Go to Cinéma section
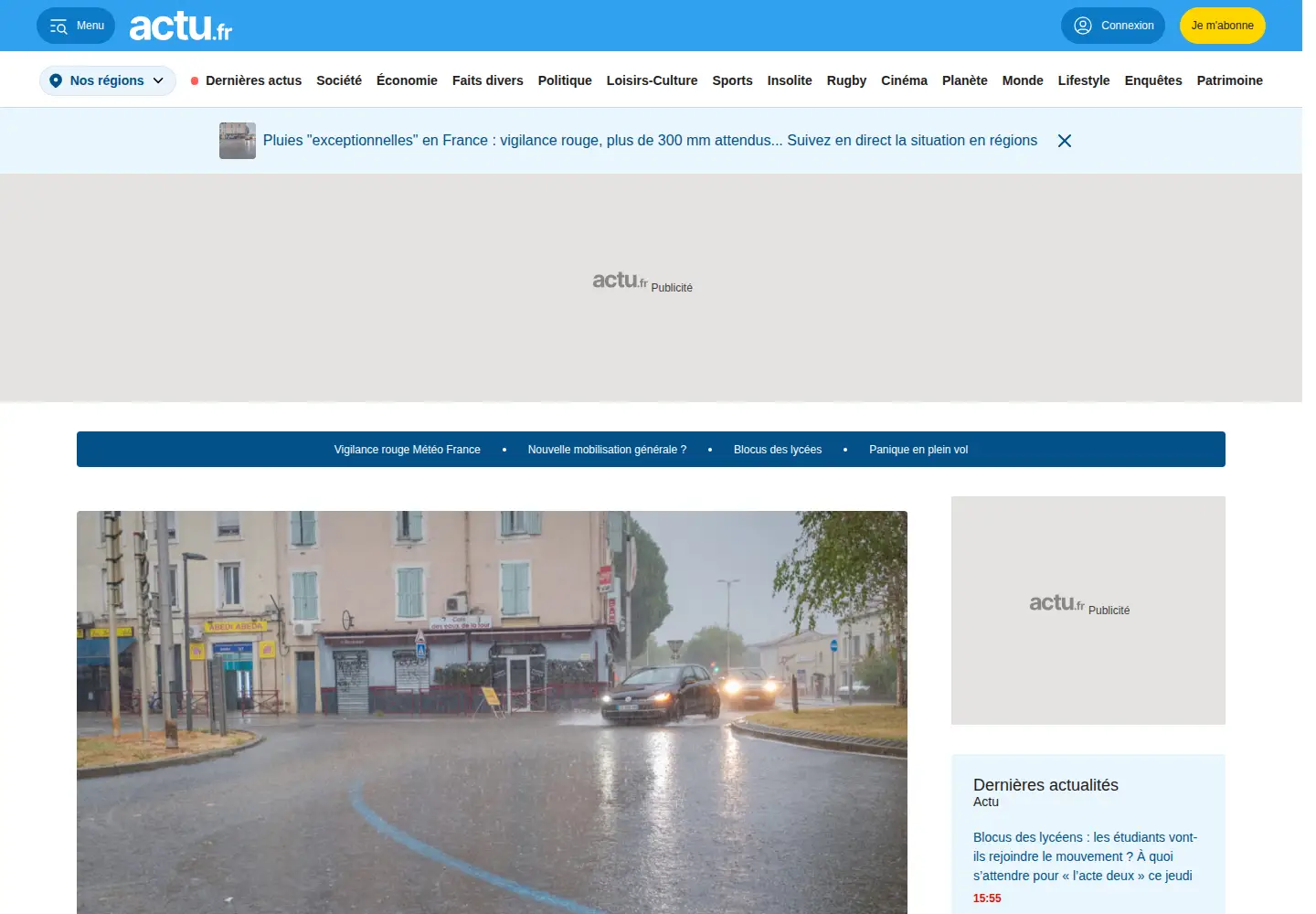 [x=904, y=80]
